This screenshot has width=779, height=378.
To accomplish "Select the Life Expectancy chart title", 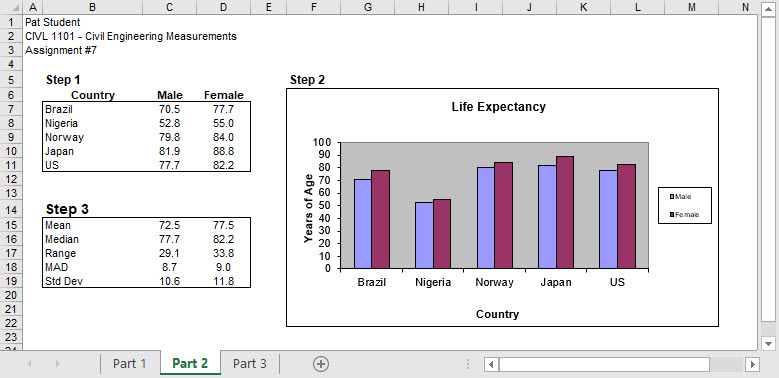I will (498, 107).
